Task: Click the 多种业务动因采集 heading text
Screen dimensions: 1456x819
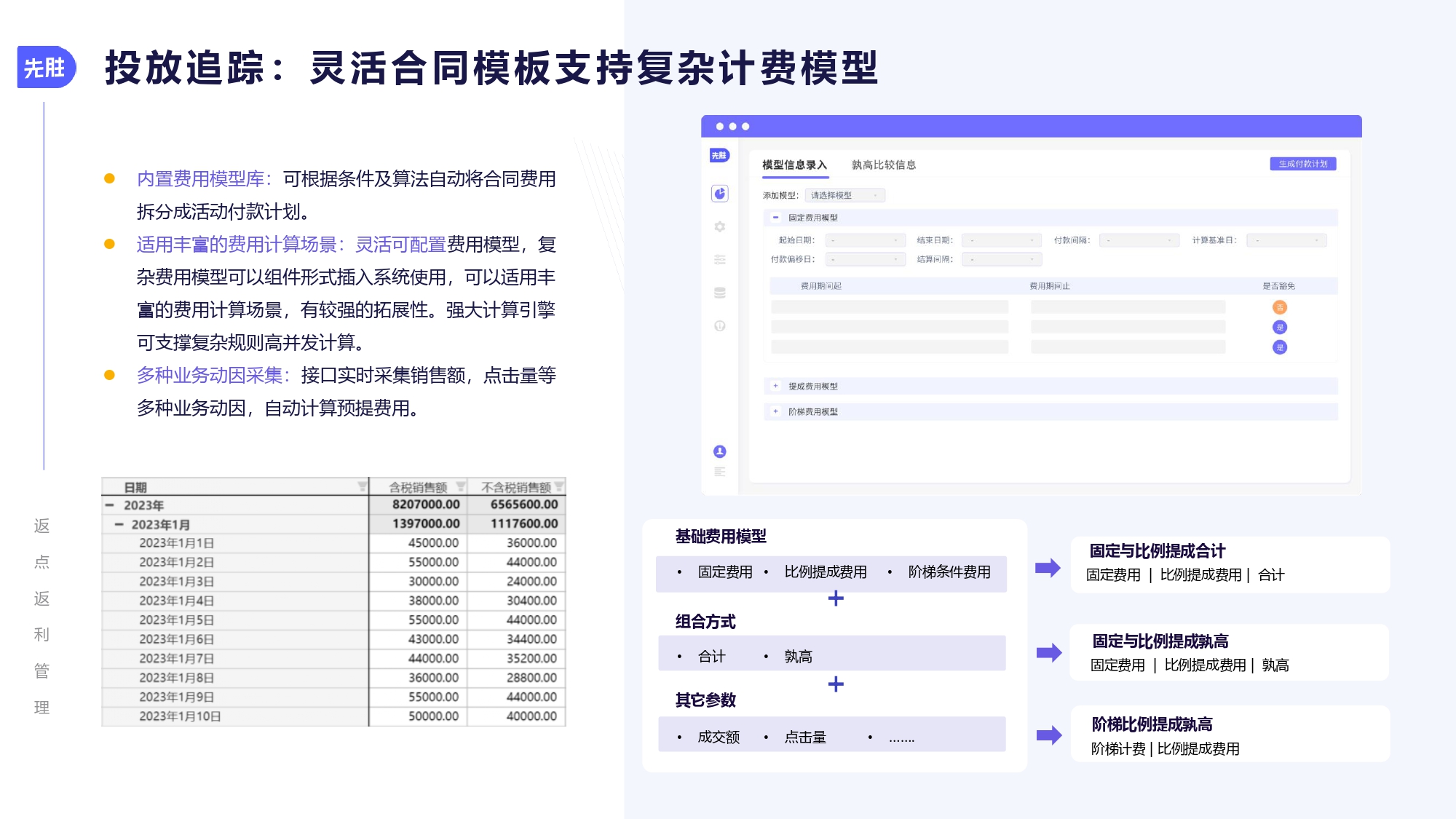Action: click(210, 376)
